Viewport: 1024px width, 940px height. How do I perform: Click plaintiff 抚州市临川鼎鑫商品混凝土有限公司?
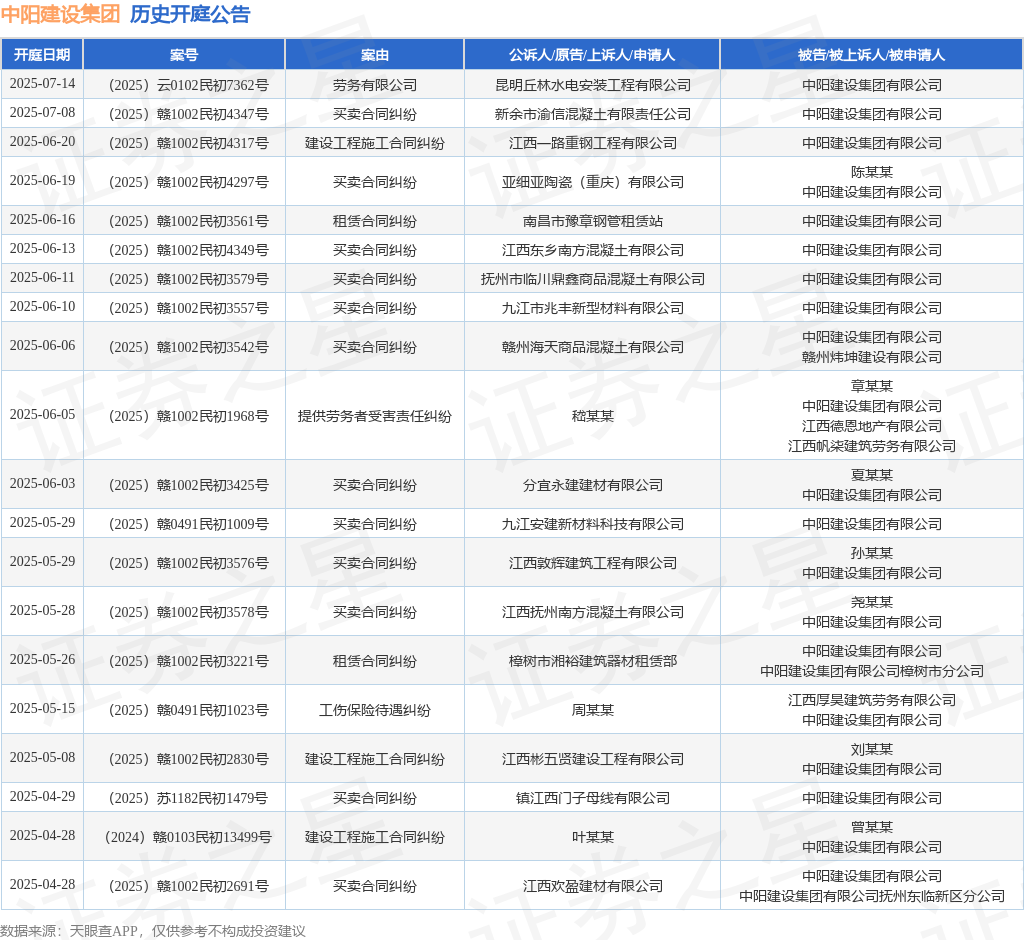(592, 279)
